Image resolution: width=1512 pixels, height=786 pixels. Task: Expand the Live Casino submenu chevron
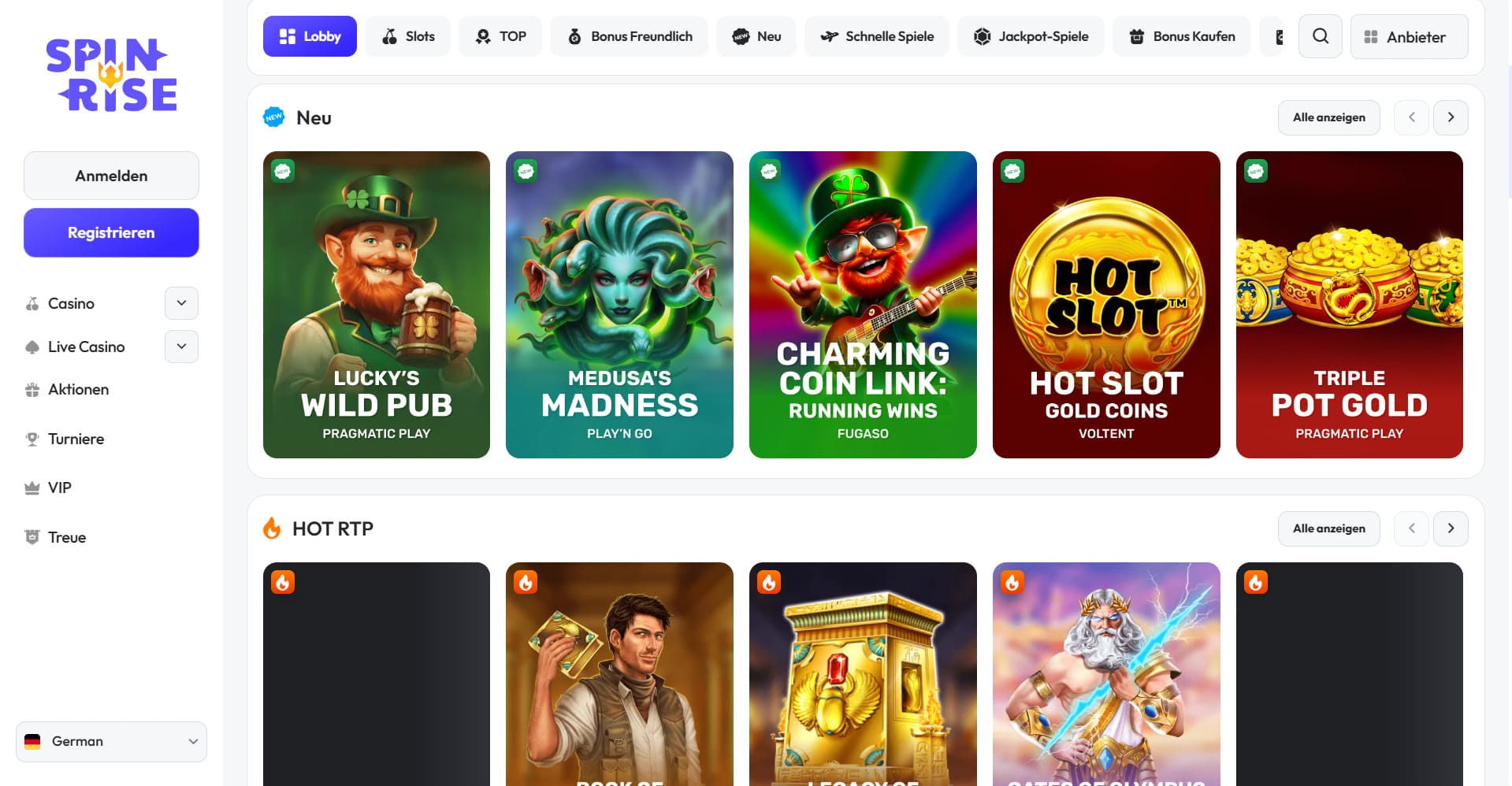(181, 347)
